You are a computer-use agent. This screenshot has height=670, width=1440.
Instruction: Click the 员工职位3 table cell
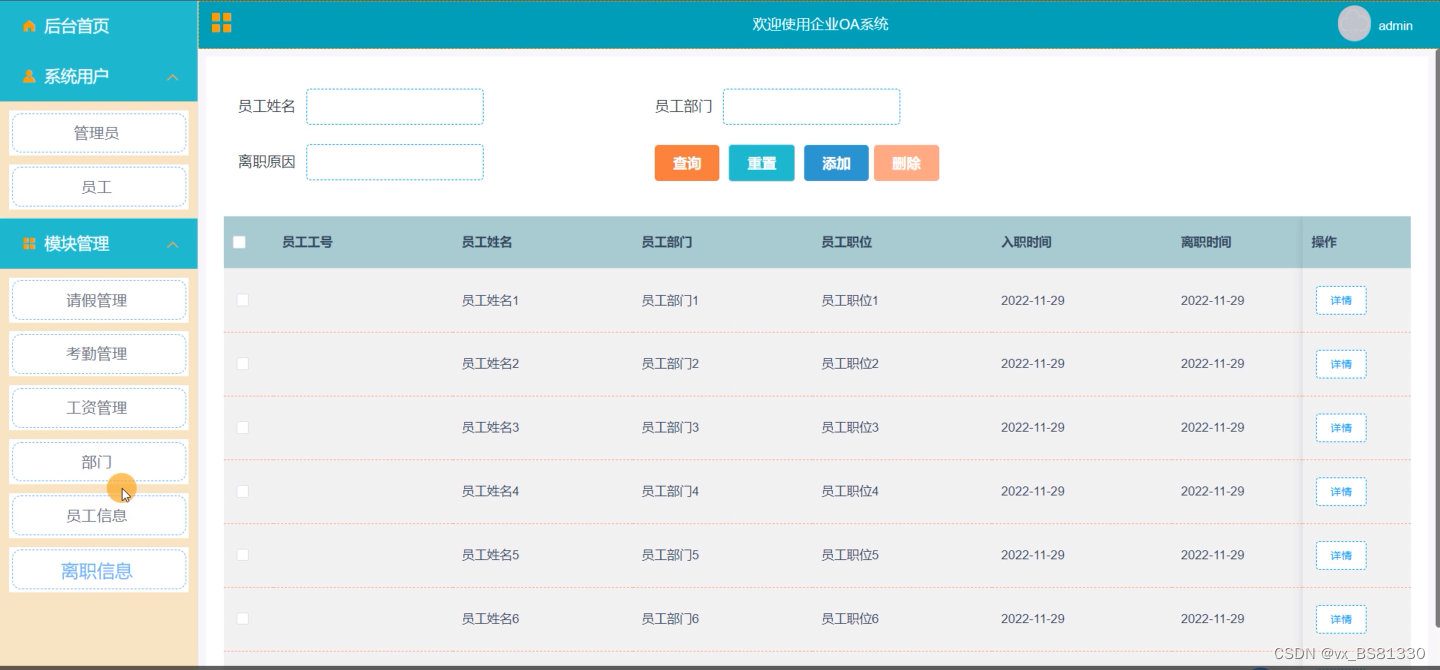coord(850,428)
